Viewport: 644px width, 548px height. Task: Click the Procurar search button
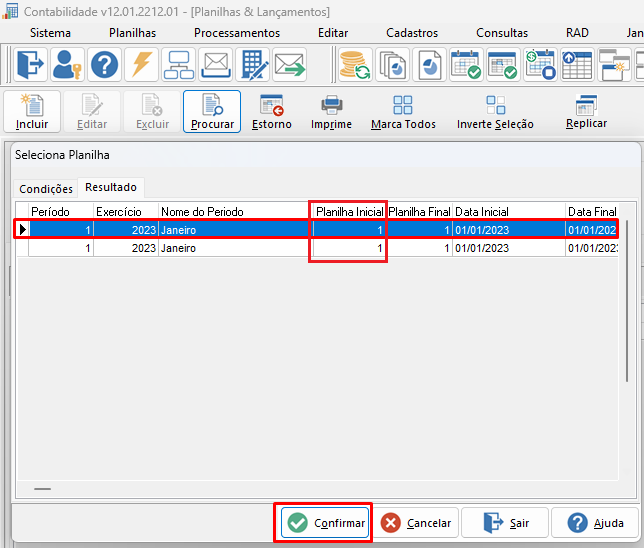[212, 112]
